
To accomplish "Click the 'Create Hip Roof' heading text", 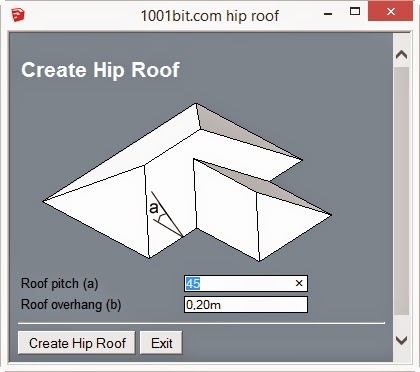I will coord(100,70).
